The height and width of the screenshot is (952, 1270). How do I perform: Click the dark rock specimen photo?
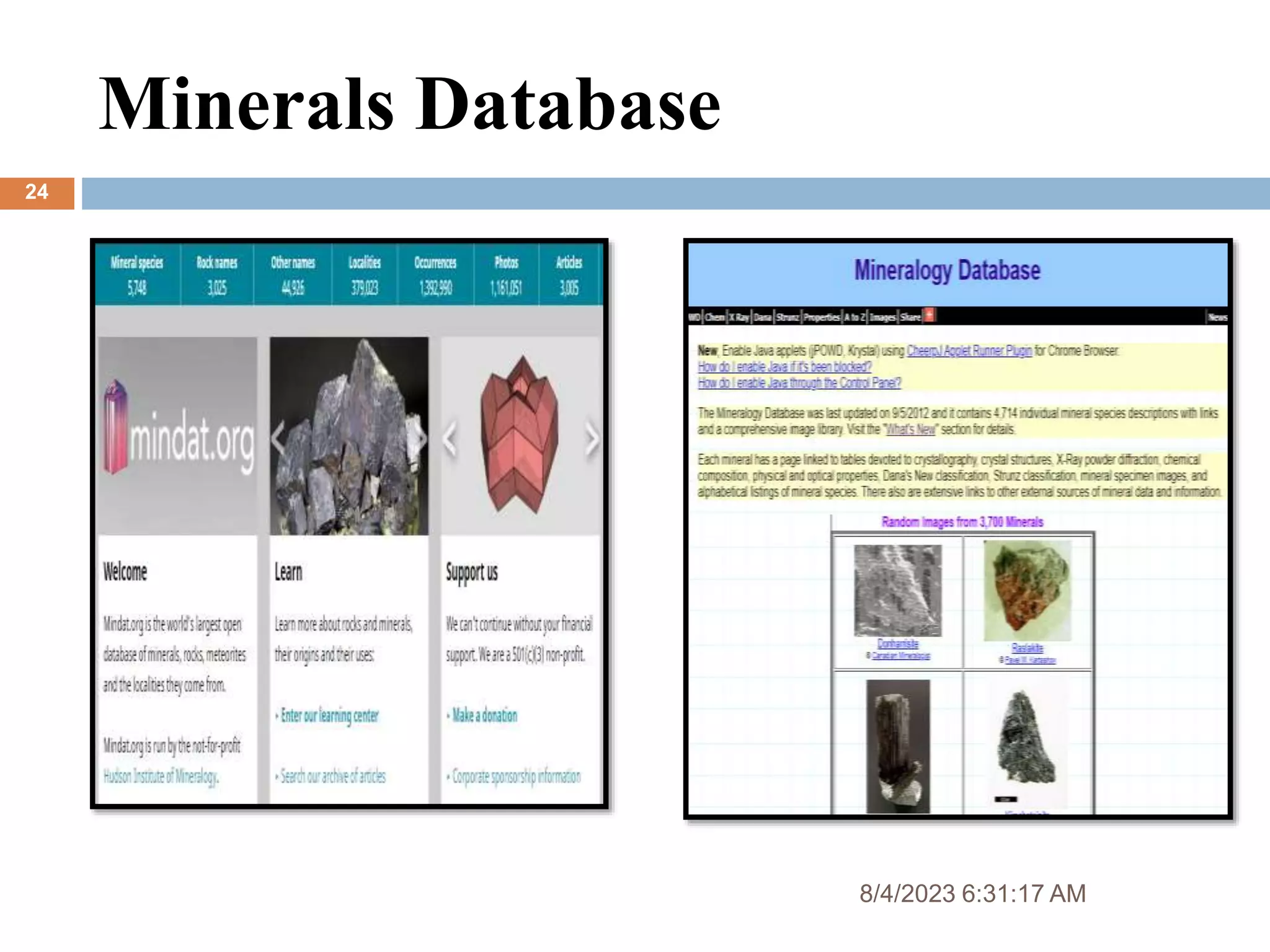pos(349,436)
